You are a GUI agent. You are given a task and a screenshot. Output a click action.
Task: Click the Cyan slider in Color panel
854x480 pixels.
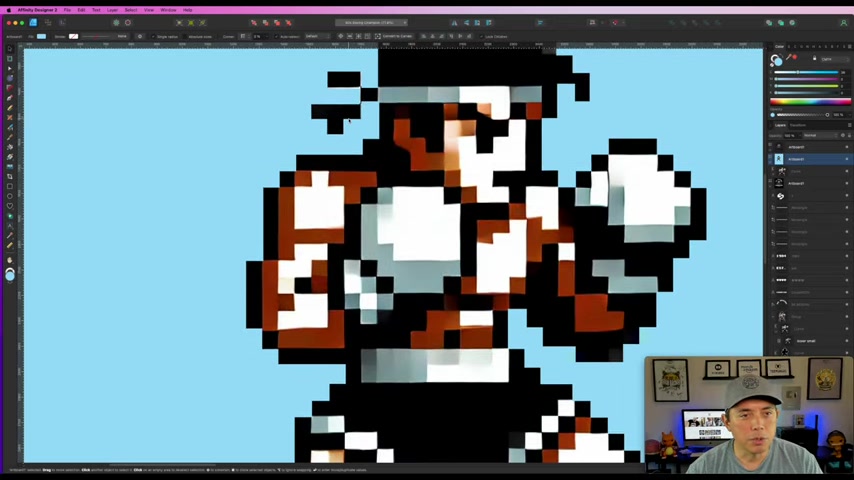pos(806,72)
